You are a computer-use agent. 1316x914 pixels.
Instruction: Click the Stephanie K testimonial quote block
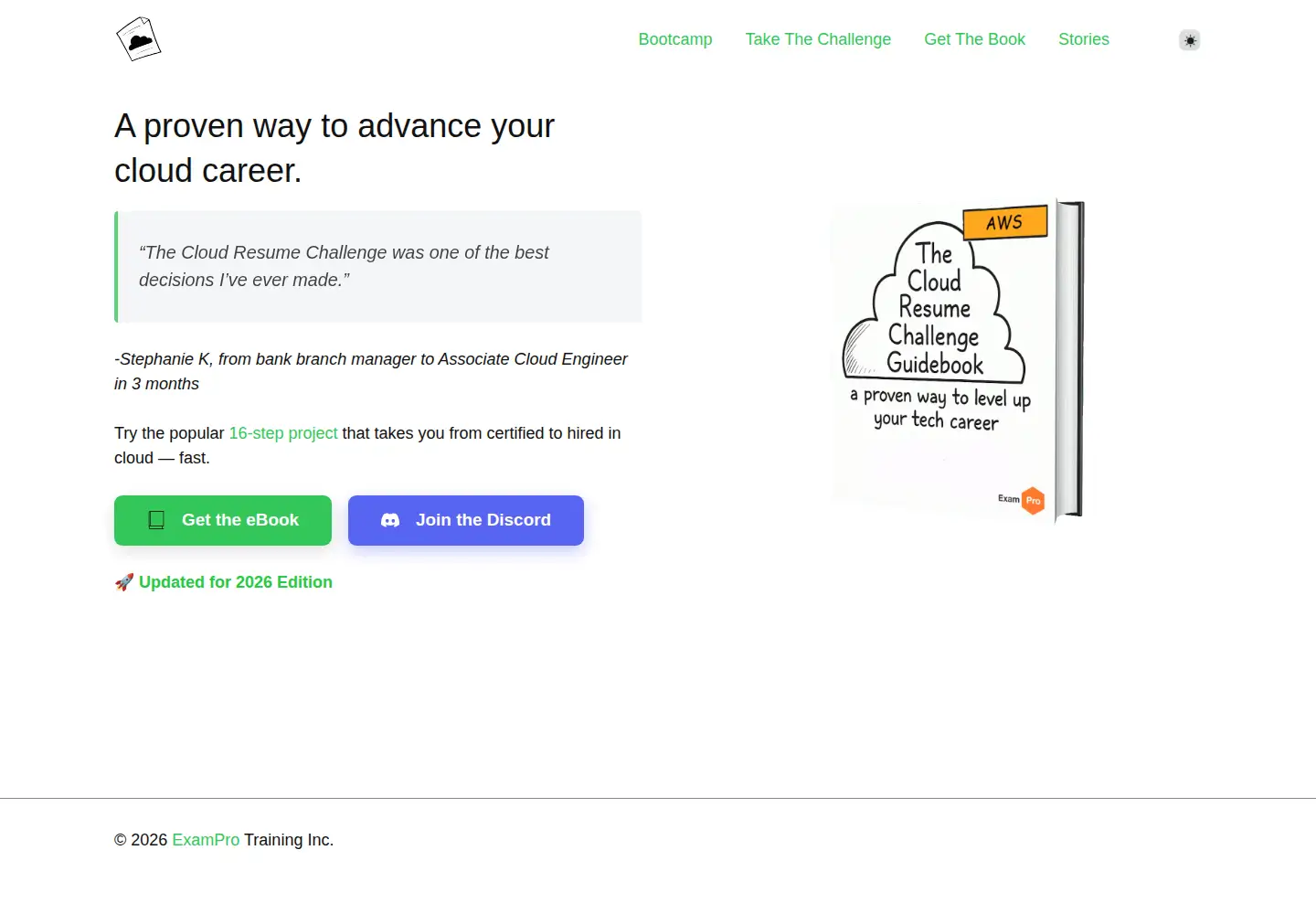(x=378, y=267)
